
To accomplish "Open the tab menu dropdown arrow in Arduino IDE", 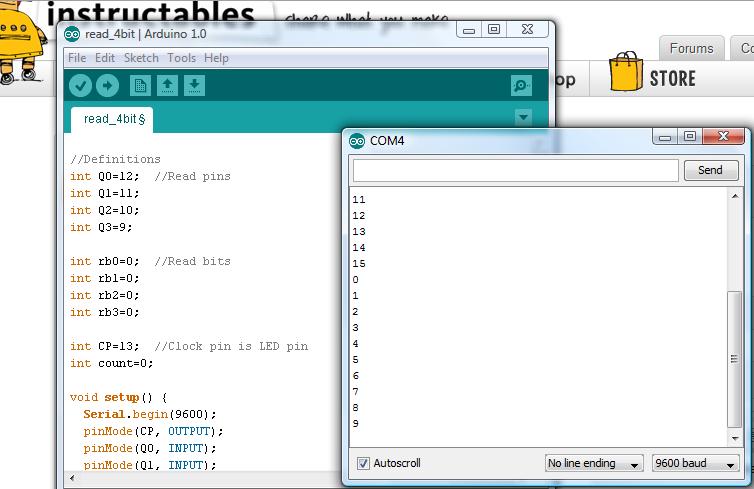I will 523,117.
